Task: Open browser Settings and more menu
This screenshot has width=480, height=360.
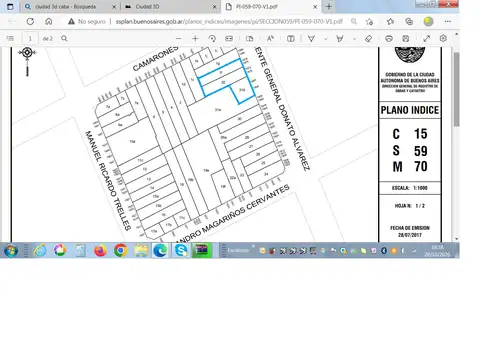Action: click(x=448, y=22)
